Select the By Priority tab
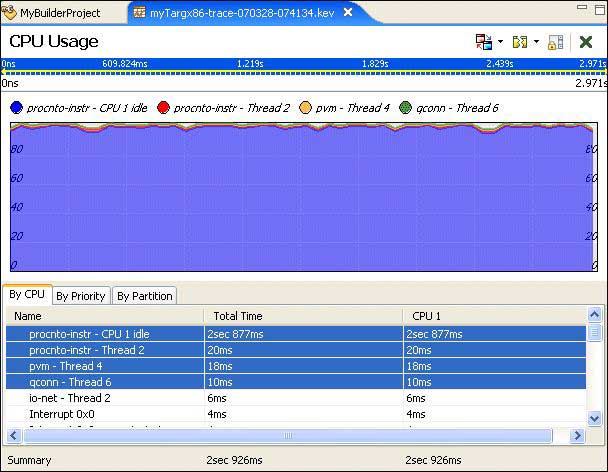Screen dimensions: 608x472 point(80,296)
